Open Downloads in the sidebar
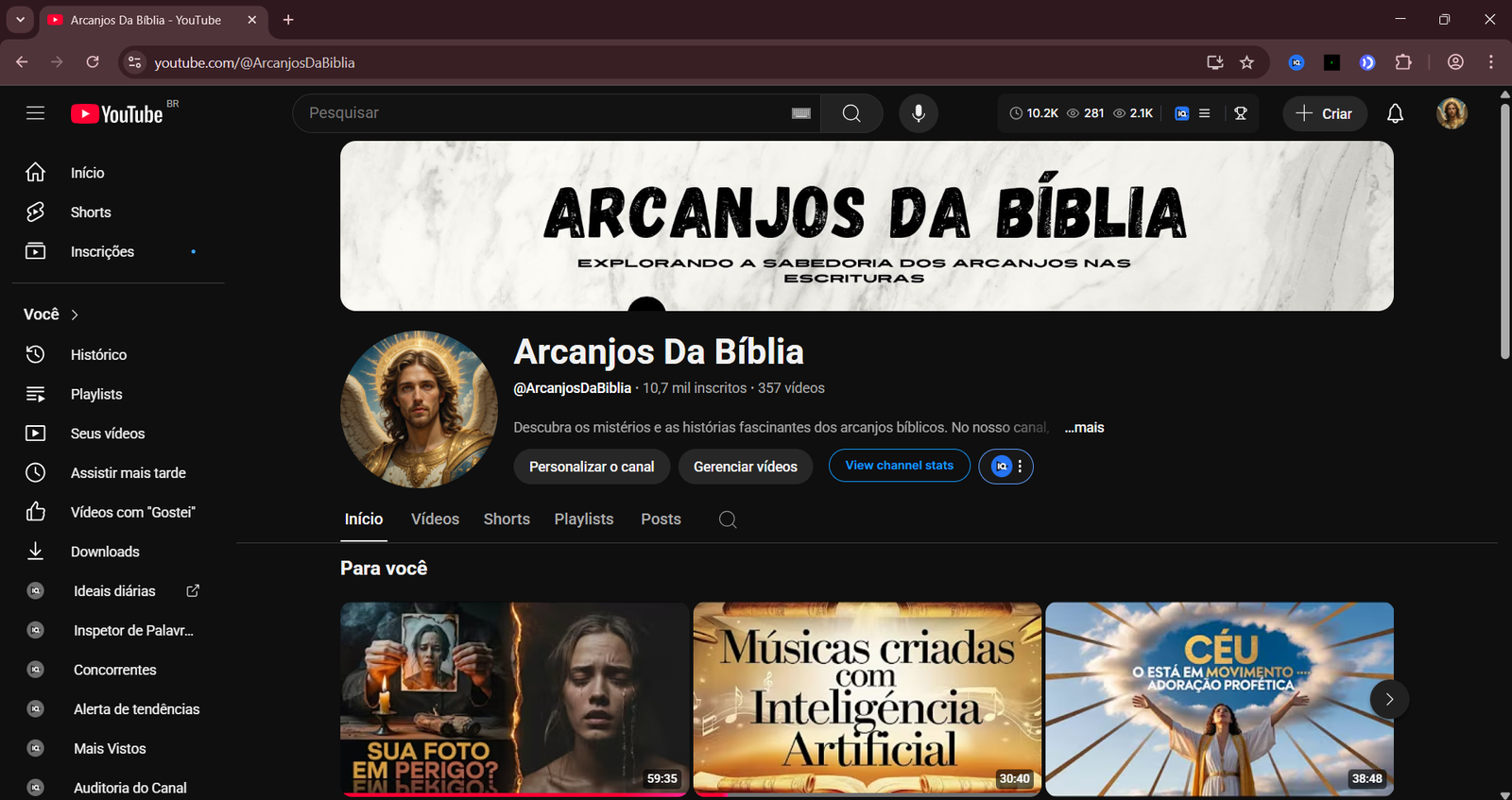Viewport: 1512px width, 800px height. 118,552
